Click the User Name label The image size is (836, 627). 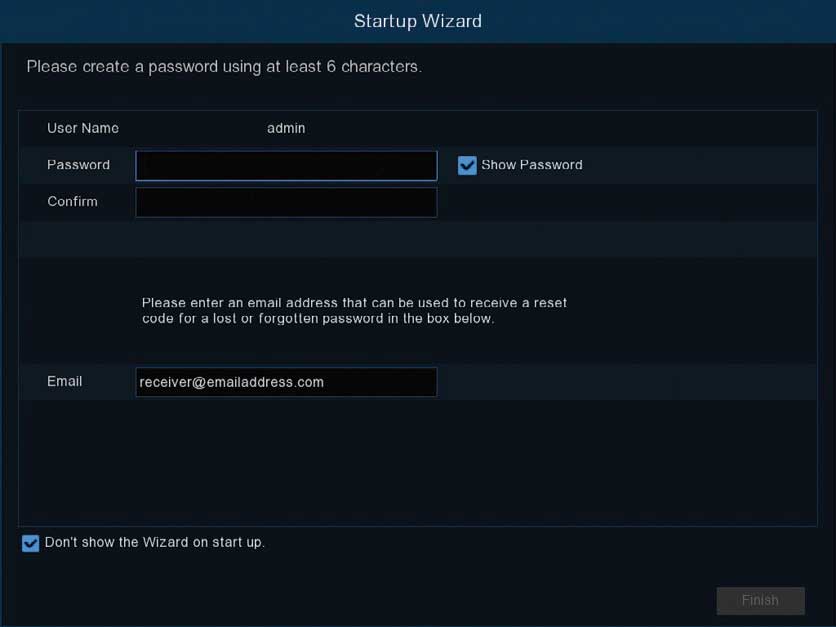pyautogui.click(x=83, y=128)
